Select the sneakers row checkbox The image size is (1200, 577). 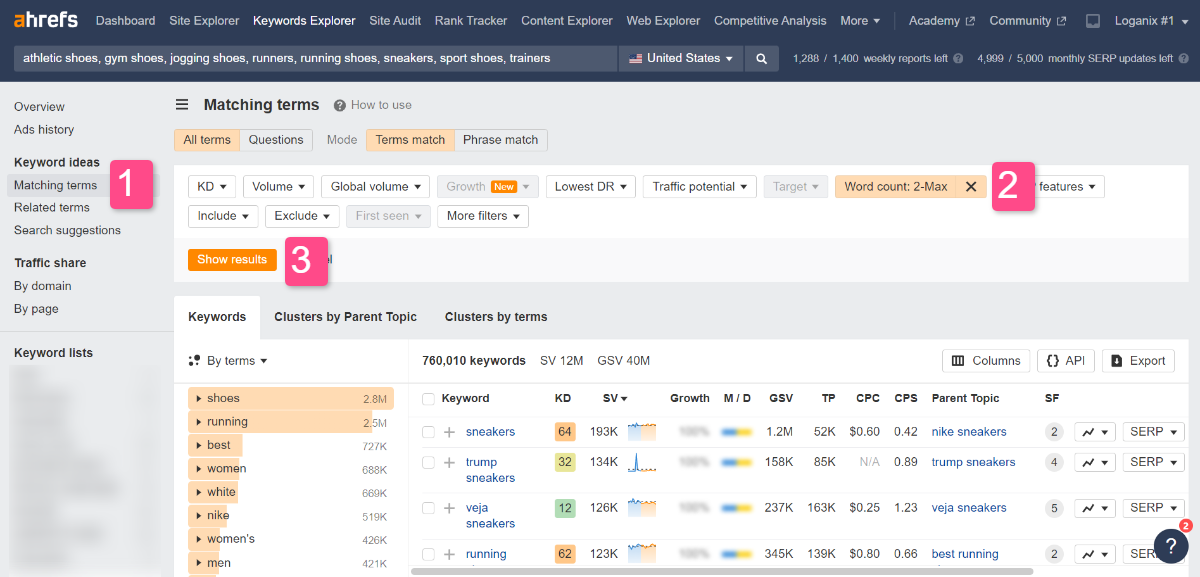[428, 432]
